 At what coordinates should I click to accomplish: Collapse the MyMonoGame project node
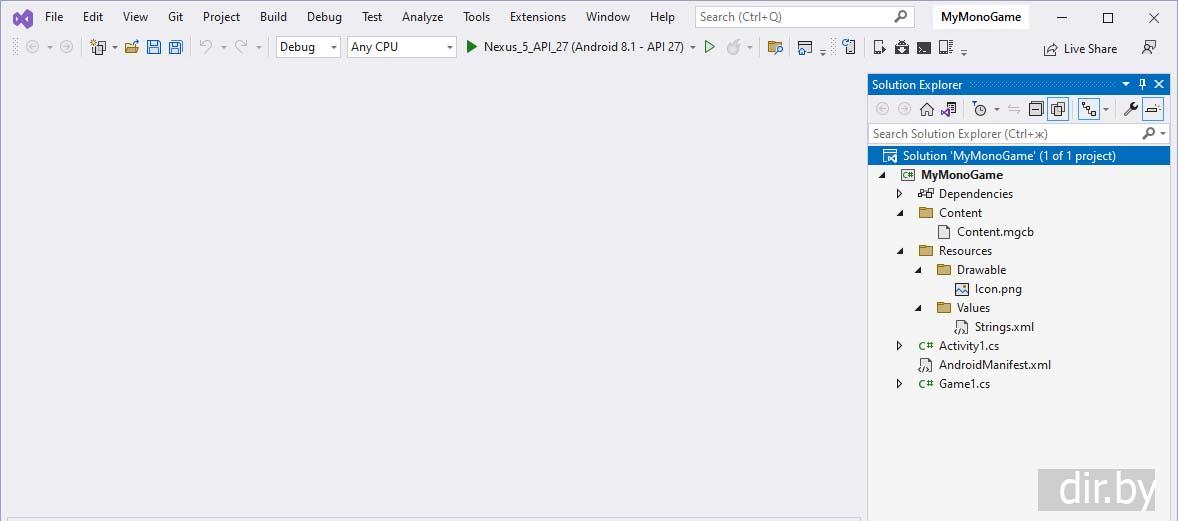tap(882, 174)
